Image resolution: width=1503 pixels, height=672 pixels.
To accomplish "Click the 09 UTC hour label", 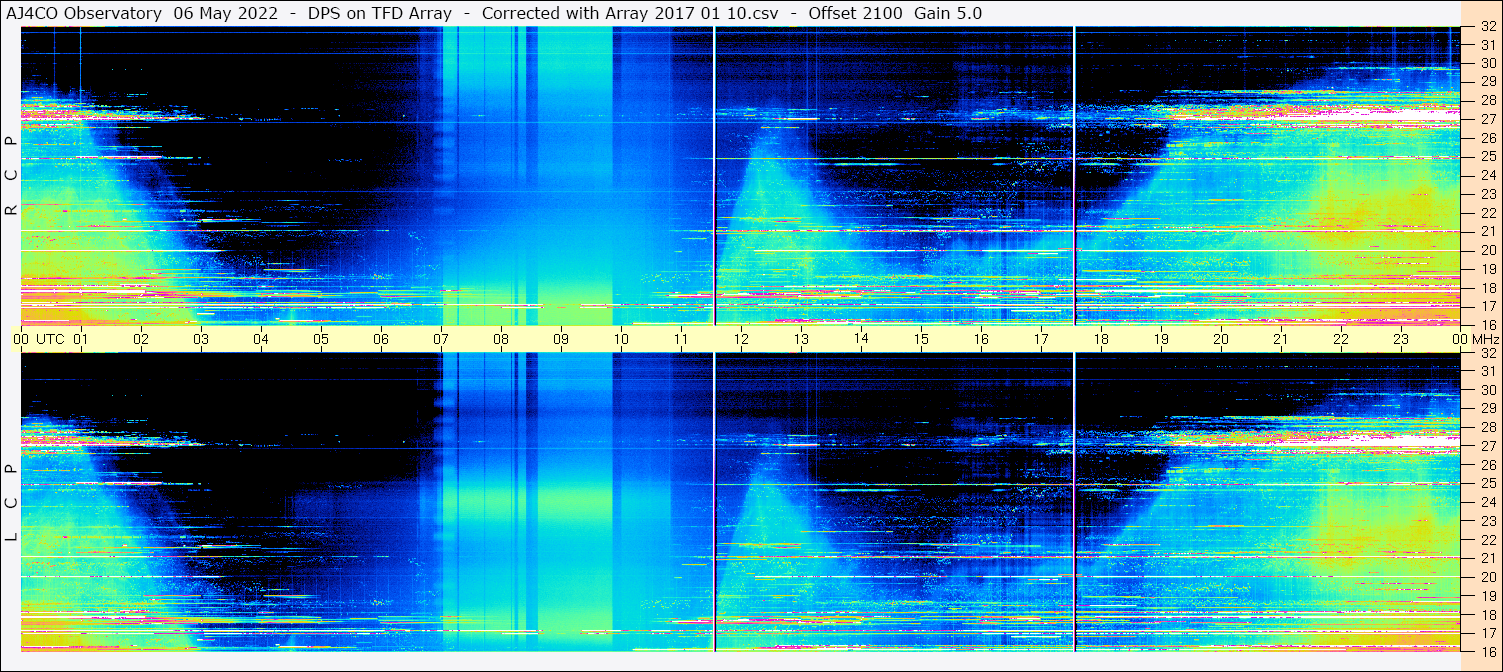I will click(x=561, y=339).
